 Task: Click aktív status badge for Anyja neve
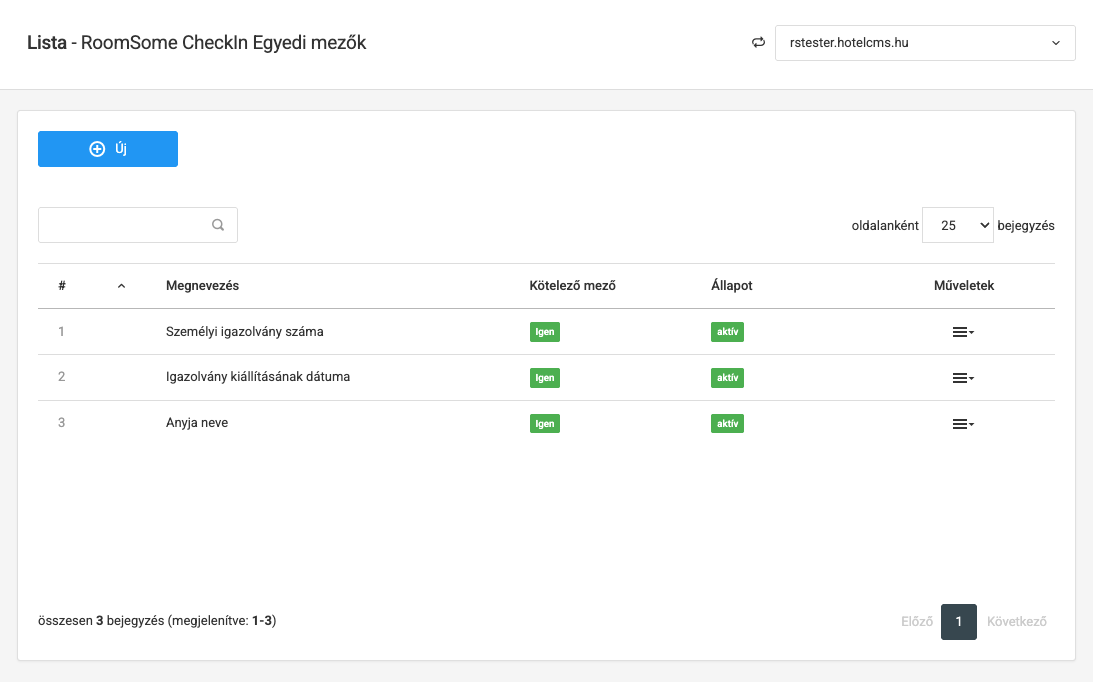click(727, 424)
